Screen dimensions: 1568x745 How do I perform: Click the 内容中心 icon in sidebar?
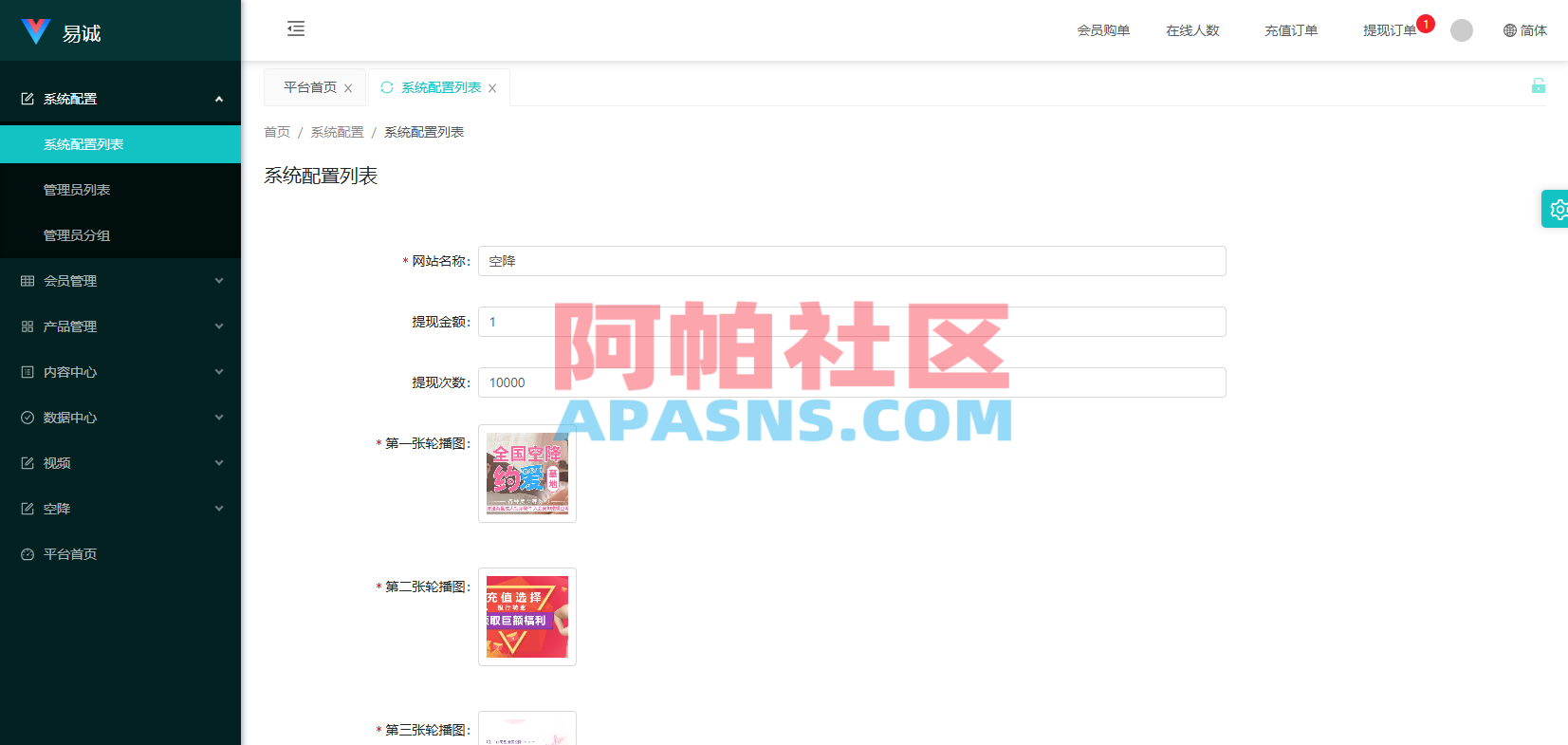point(28,372)
